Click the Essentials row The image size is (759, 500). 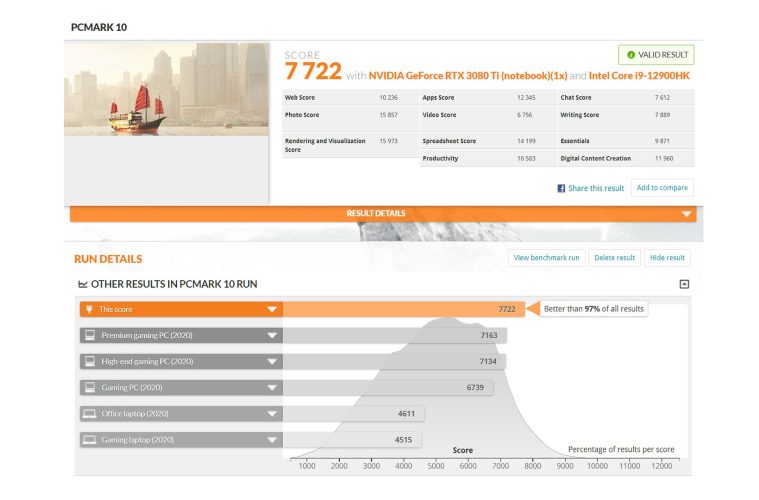(x=626, y=141)
